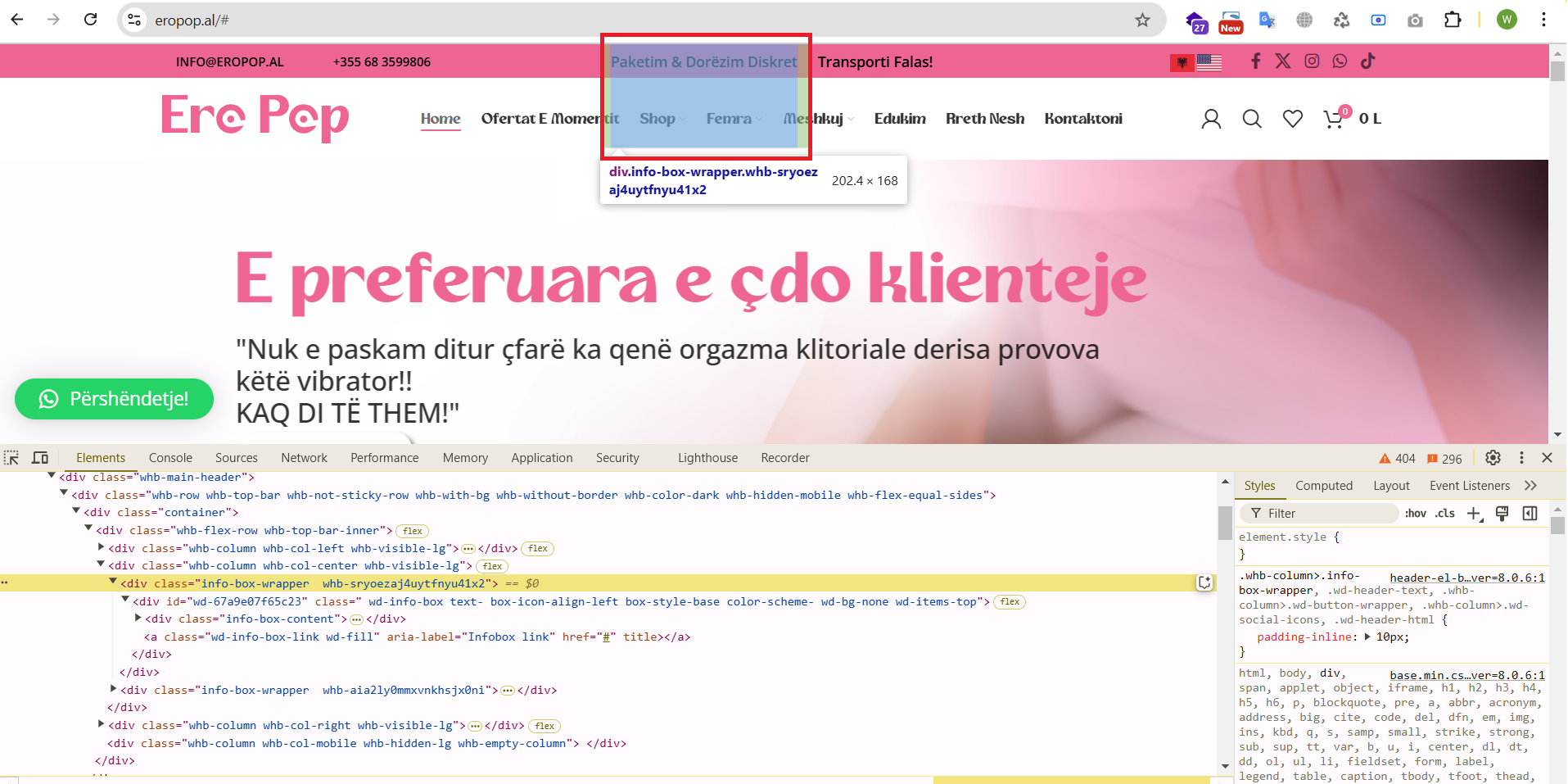The height and width of the screenshot is (784, 1568).
Task: Open DevTools settings gear
Action: pos(1493,458)
